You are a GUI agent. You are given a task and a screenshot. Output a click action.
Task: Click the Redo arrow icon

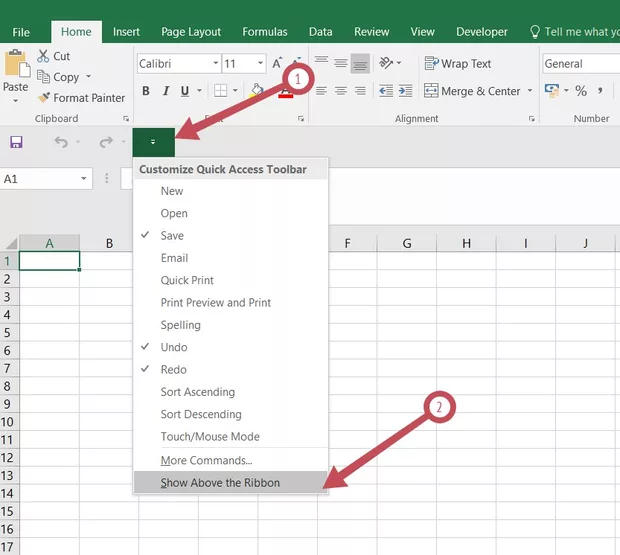tap(105, 143)
